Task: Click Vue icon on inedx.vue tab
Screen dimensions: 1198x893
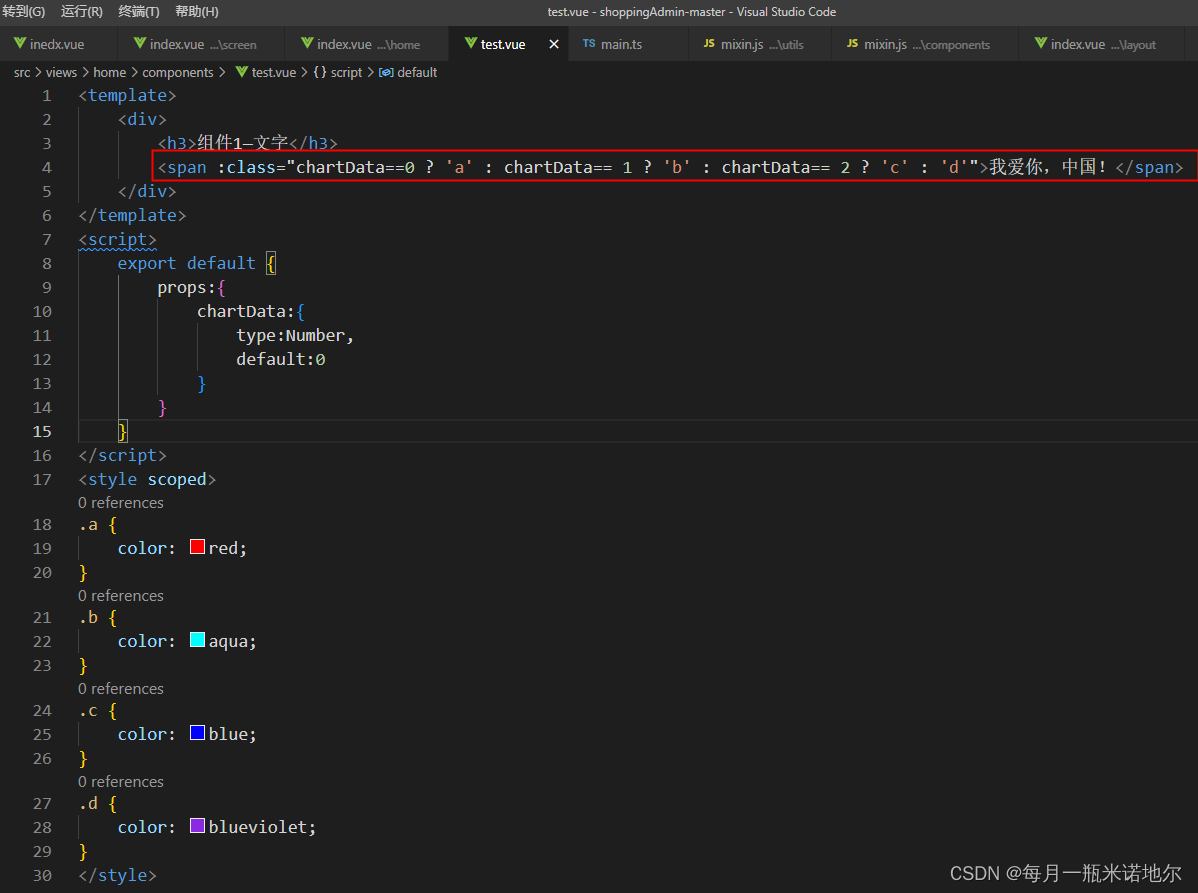Action: point(20,44)
